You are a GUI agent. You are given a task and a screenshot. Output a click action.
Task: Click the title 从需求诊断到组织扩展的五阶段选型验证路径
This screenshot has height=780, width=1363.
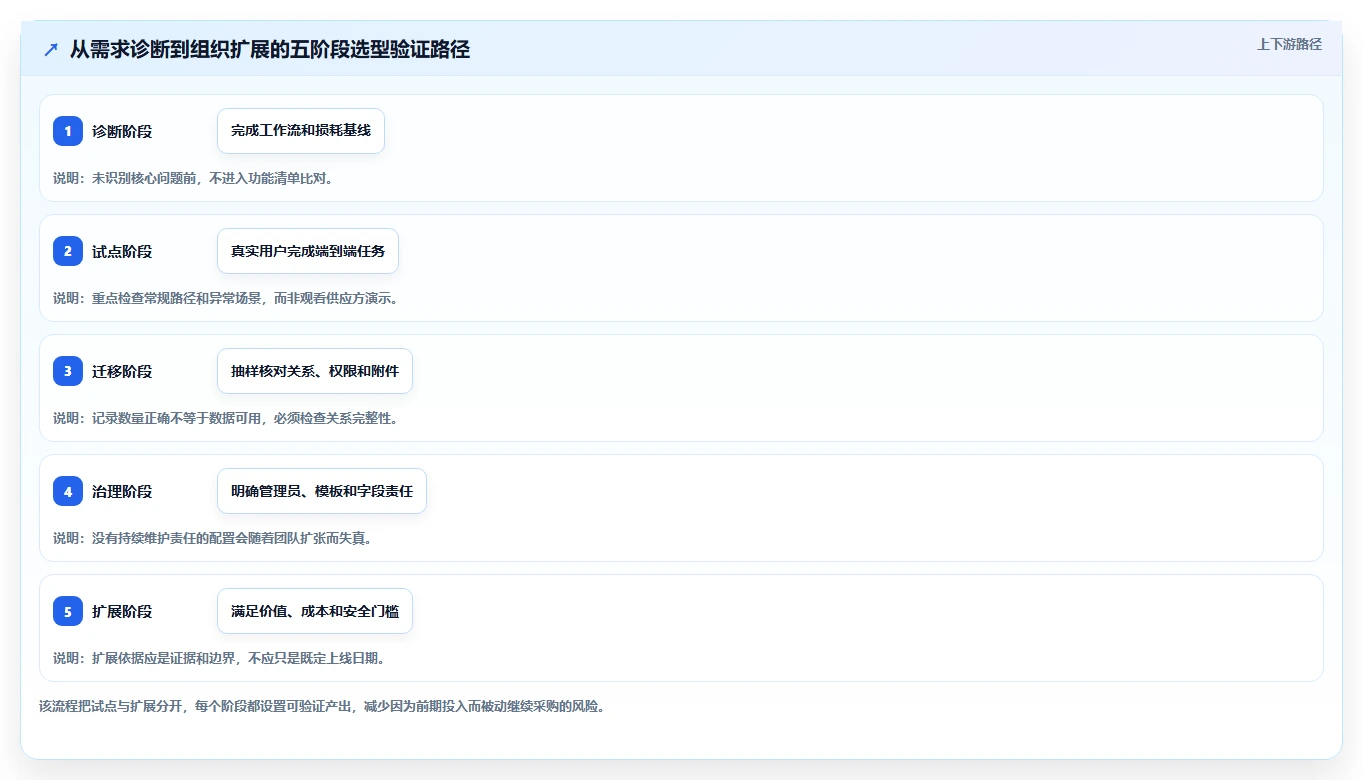coord(270,49)
